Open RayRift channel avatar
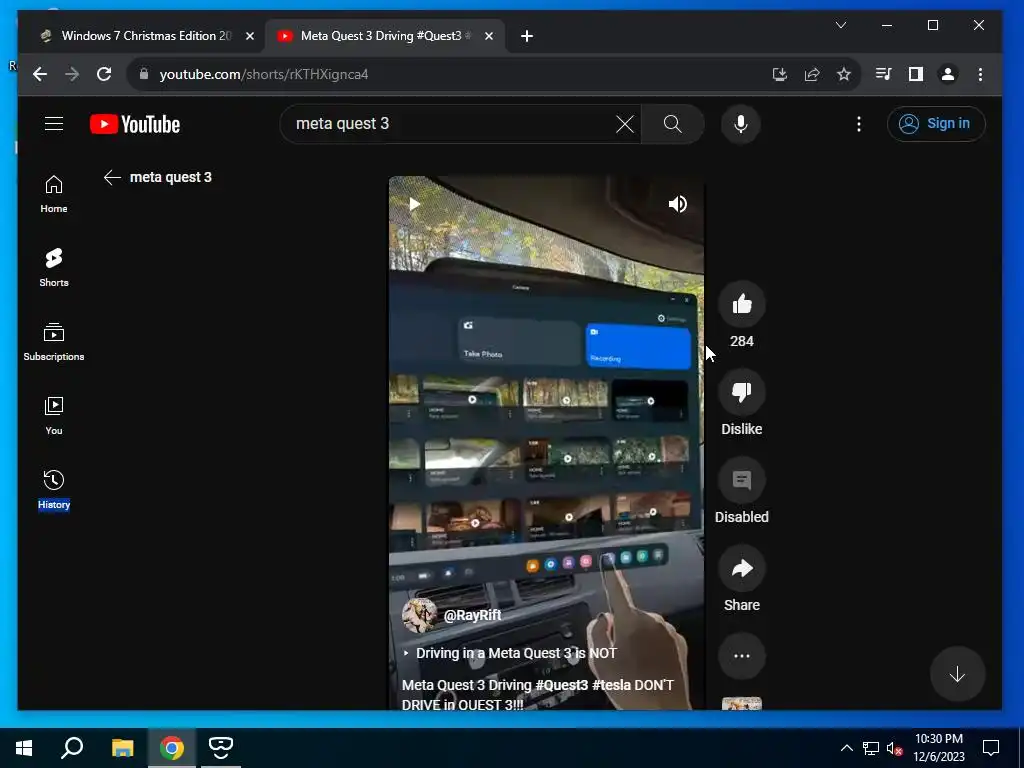This screenshot has width=1024, height=768. pyautogui.click(x=419, y=615)
